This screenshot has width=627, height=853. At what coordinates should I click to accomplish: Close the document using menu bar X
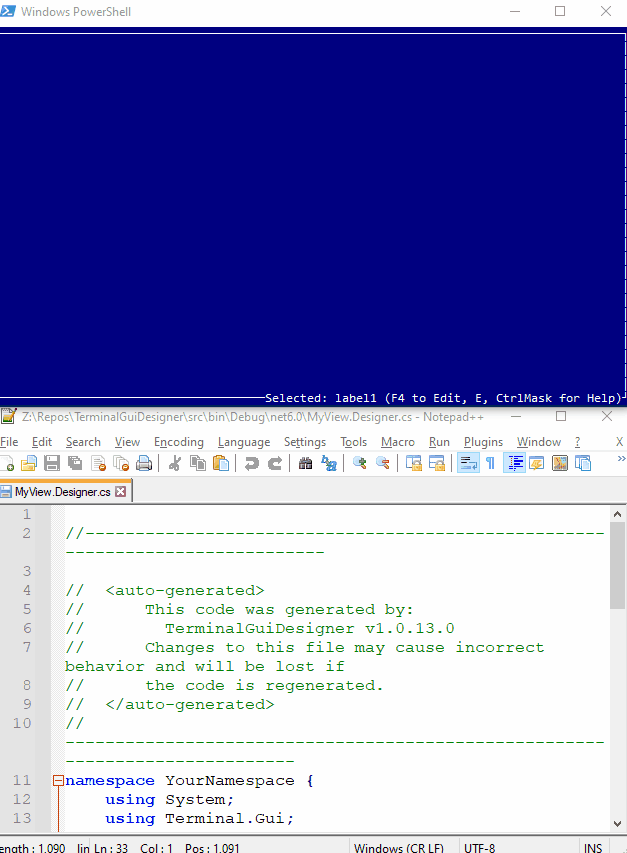pos(619,442)
